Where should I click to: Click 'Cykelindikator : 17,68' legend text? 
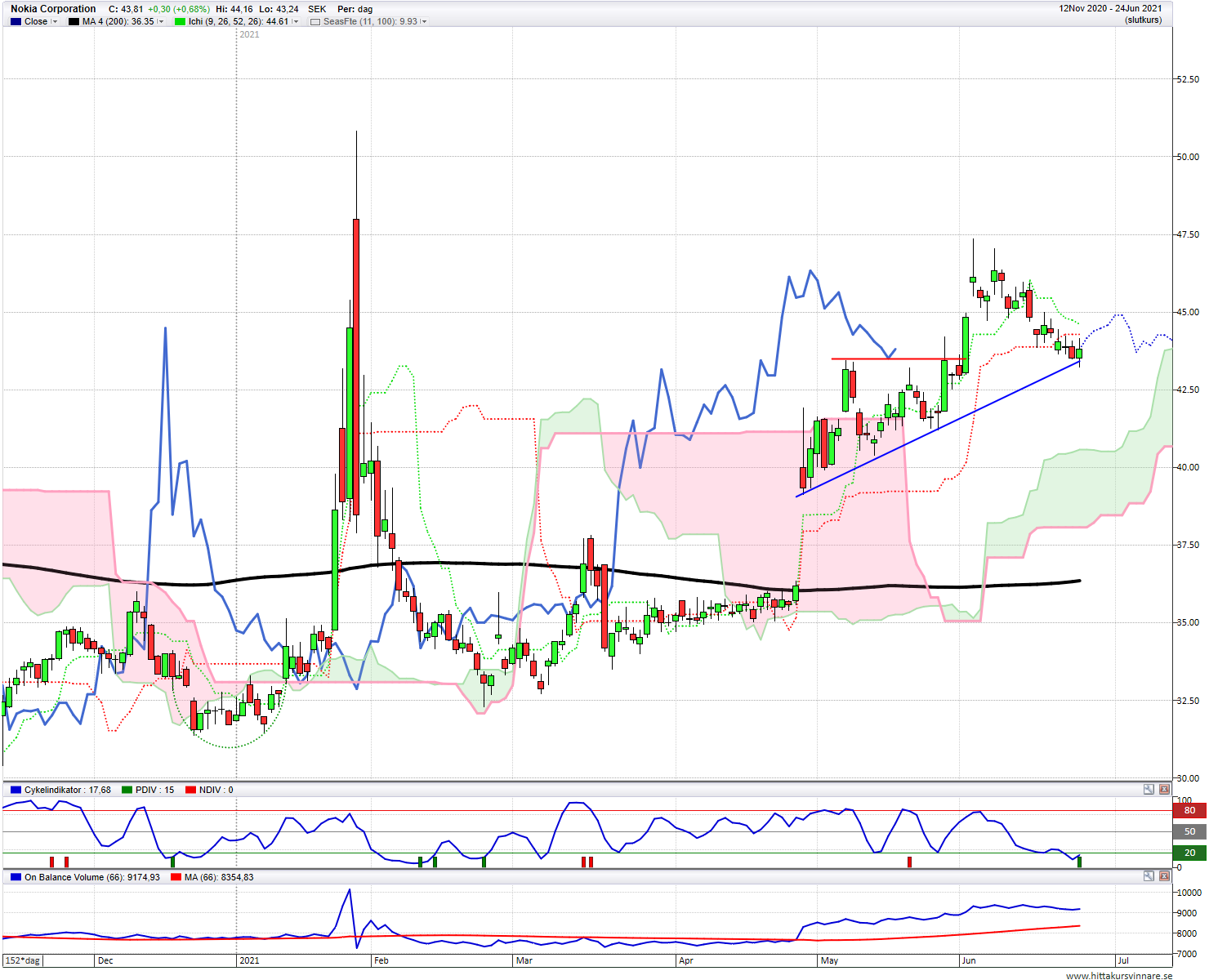click(68, 790)
